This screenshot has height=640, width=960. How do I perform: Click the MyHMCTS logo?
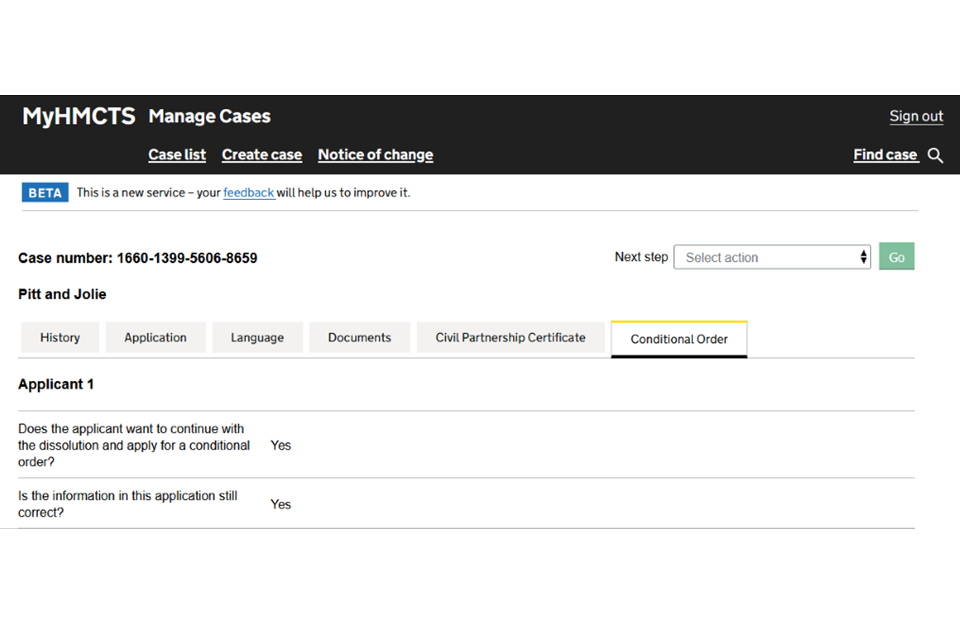coord(79,116)
